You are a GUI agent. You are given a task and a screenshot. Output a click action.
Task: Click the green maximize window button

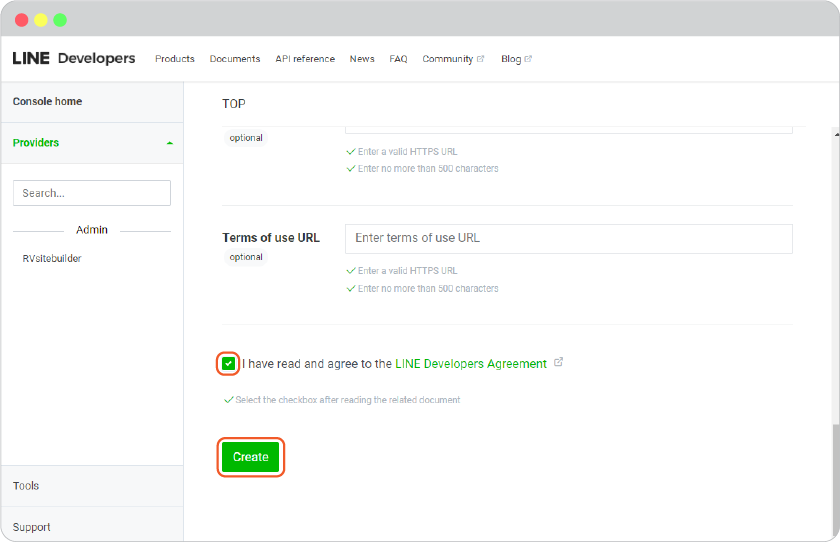60,20
